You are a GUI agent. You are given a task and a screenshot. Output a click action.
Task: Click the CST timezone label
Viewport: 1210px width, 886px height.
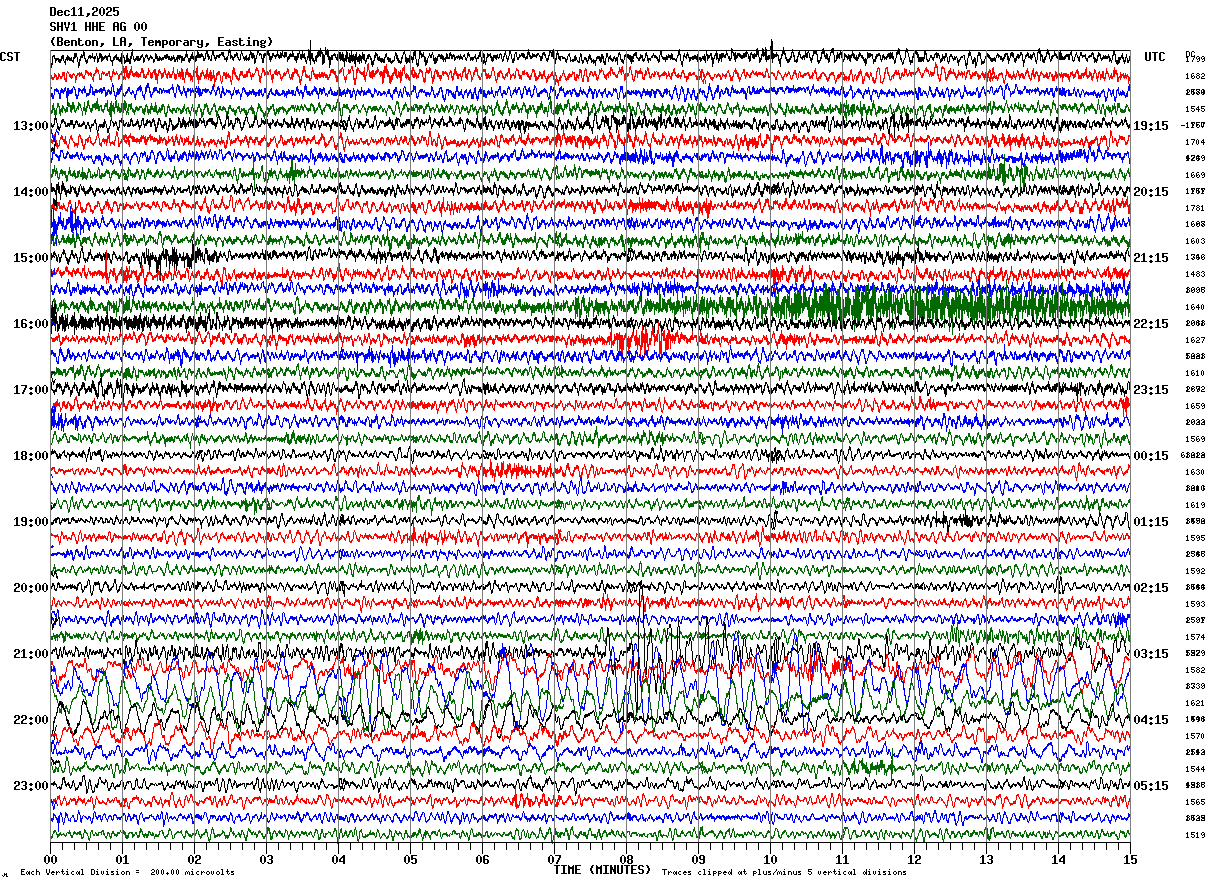coord(10,57)
